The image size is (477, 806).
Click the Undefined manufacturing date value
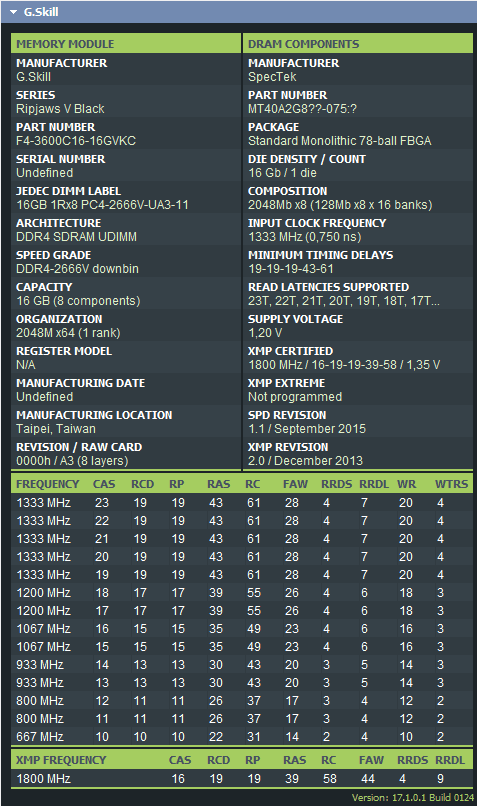45,397
